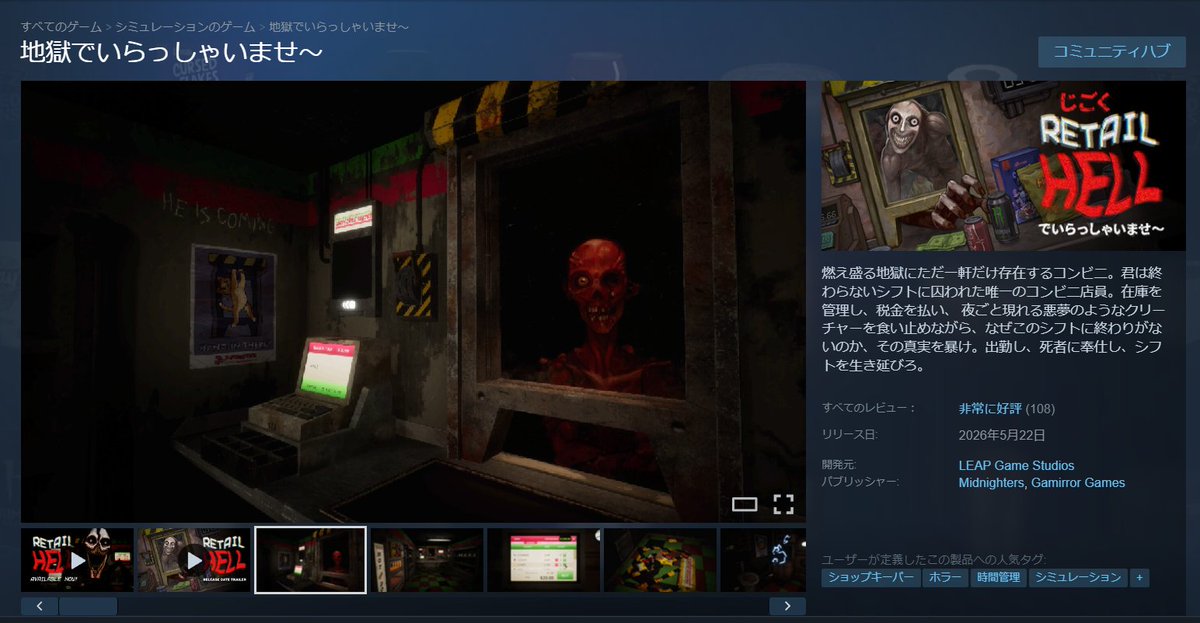Screen dimensions: 1200x623
Task: Click the review count (108) text
Action: 1040,408
